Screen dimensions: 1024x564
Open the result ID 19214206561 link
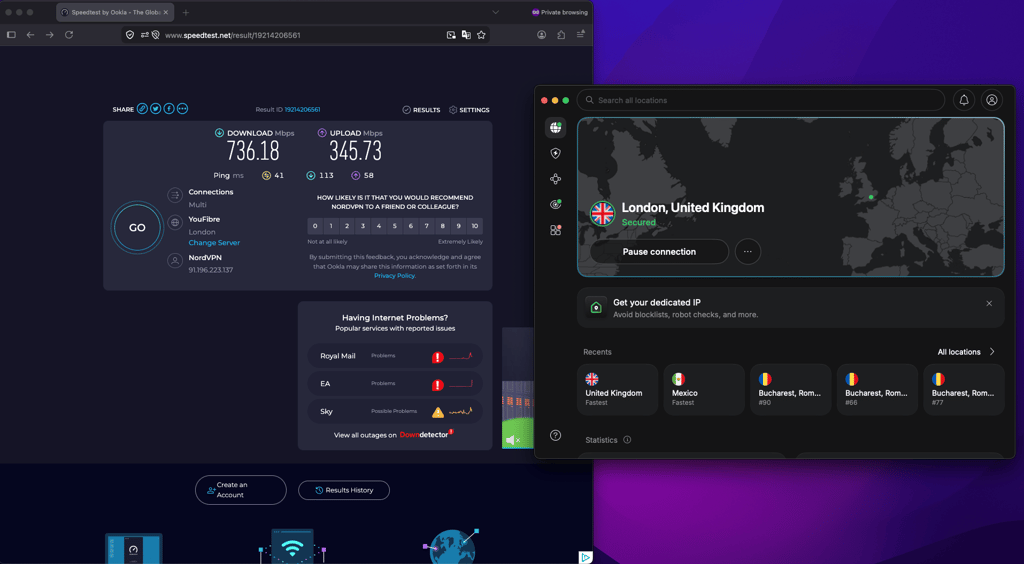pyautogui.click(x=302, y=110)
